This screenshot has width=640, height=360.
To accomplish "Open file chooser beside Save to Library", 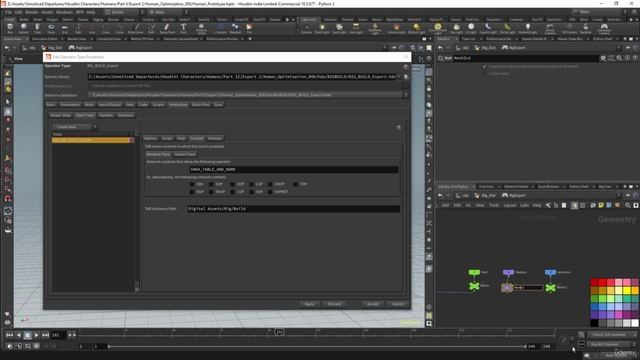I will (406, 77).
